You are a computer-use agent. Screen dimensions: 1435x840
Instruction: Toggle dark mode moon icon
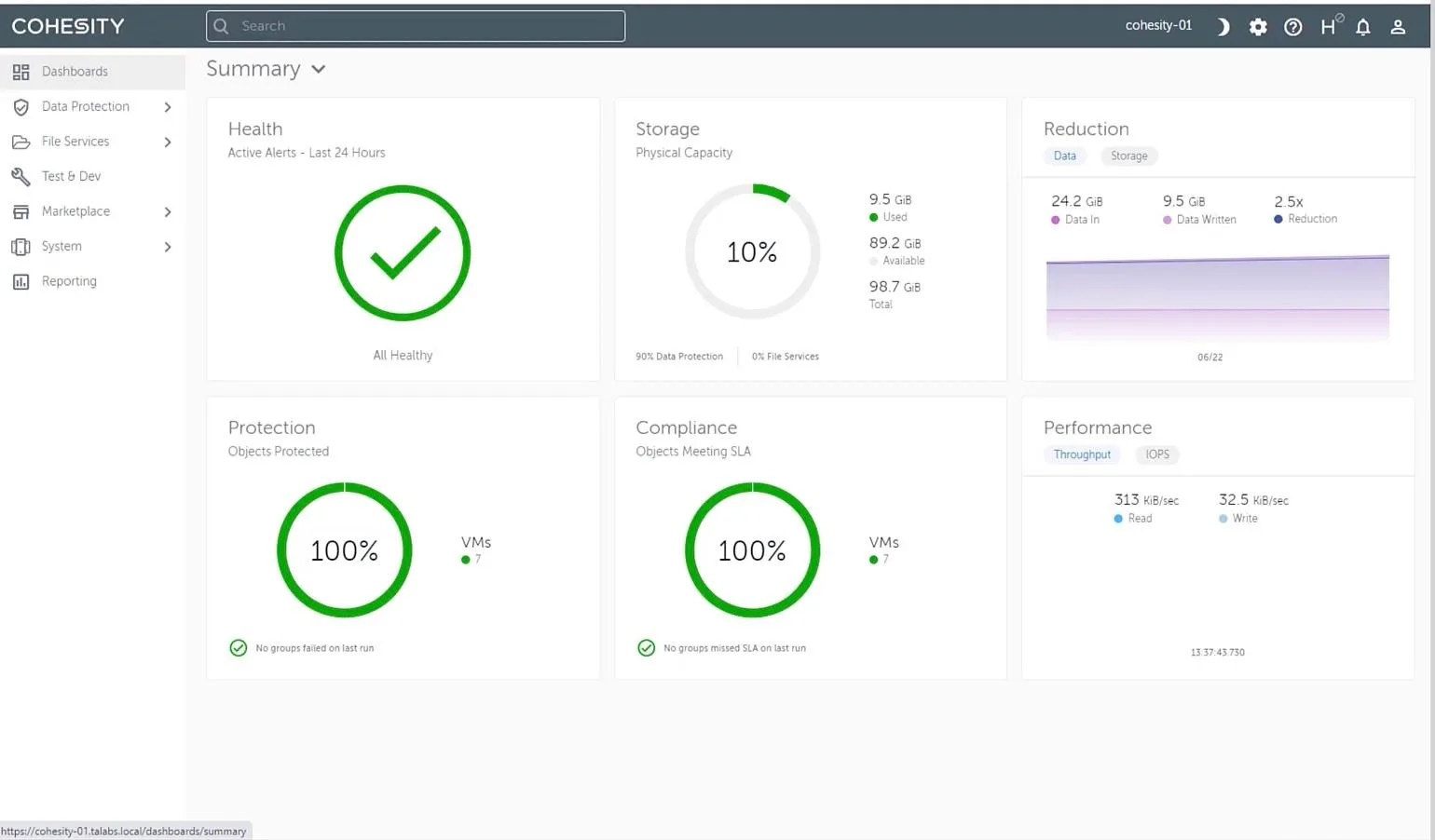click(x=1223, y=27)
